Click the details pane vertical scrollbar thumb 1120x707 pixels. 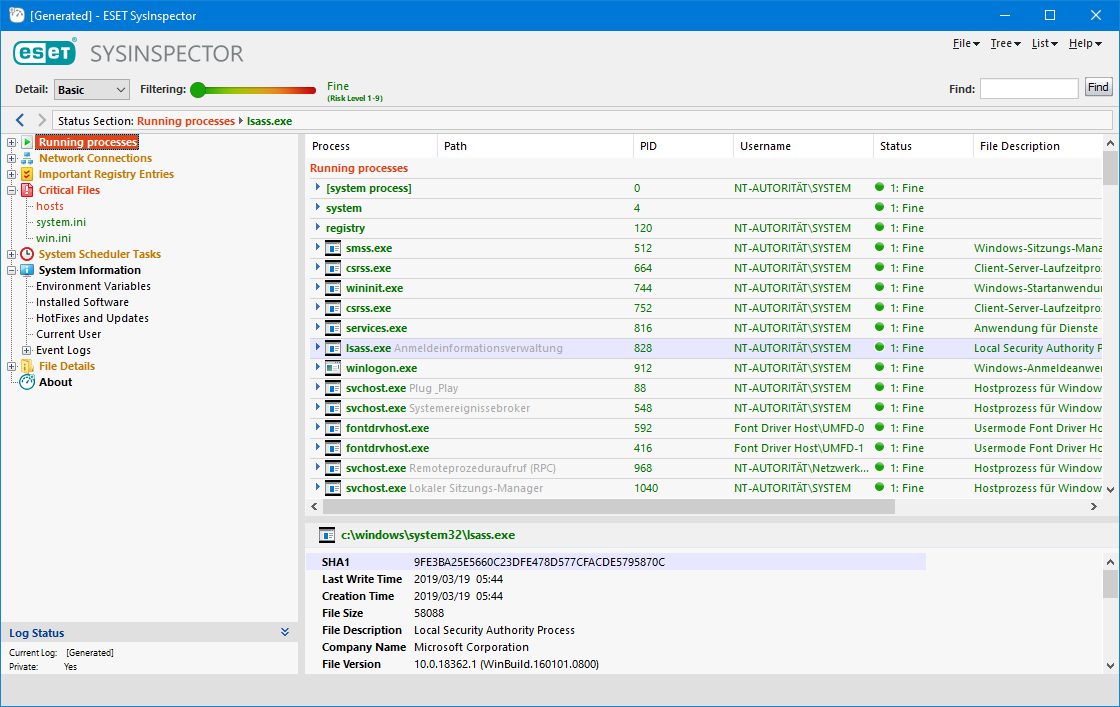click(x=1110, y=584)
